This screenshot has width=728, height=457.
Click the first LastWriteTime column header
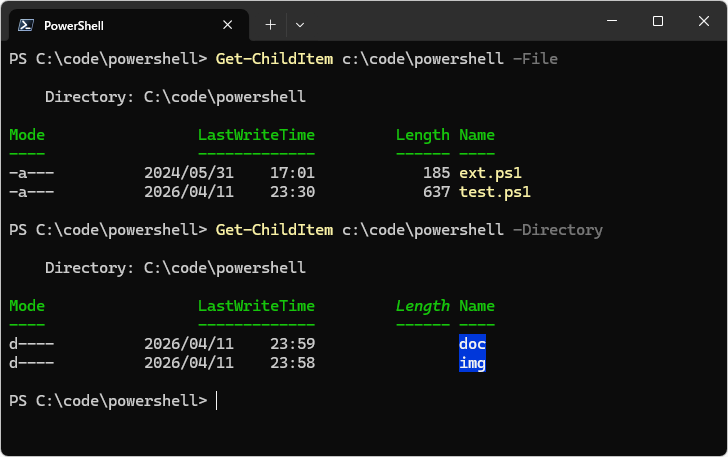point(256,135)
